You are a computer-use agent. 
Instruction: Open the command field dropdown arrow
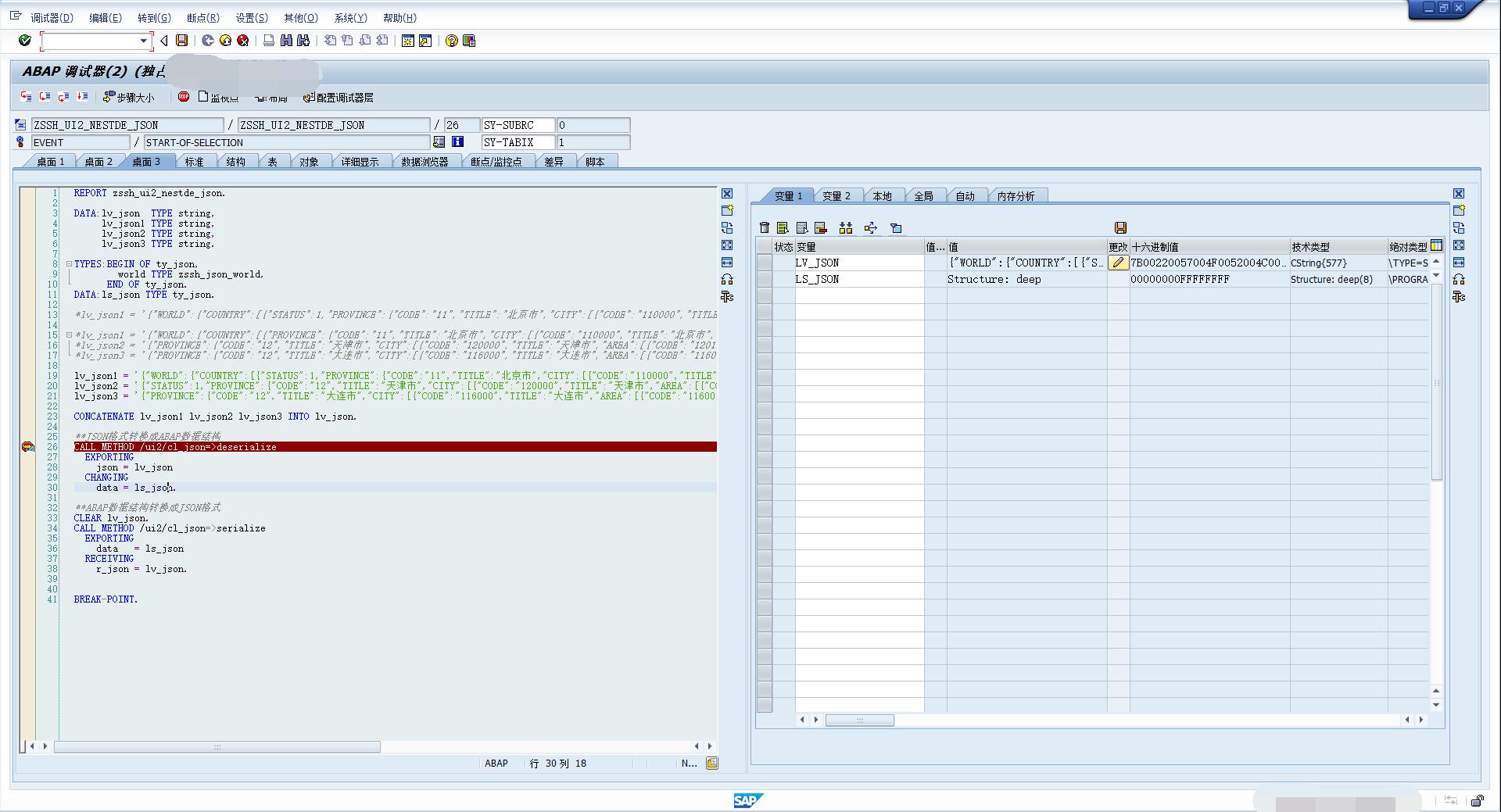(143, 41)
